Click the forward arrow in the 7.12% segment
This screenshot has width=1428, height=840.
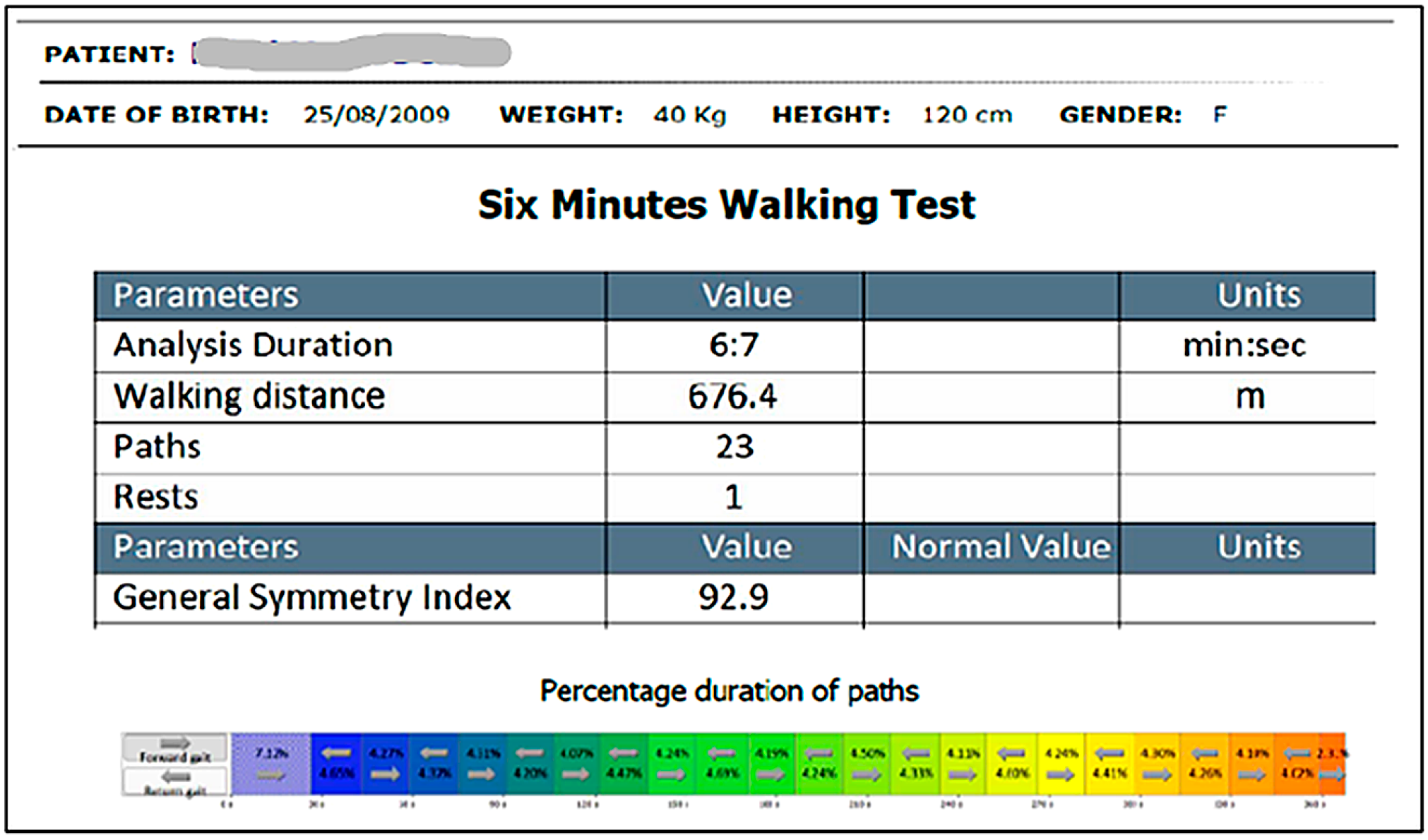(x=270, y=776)
